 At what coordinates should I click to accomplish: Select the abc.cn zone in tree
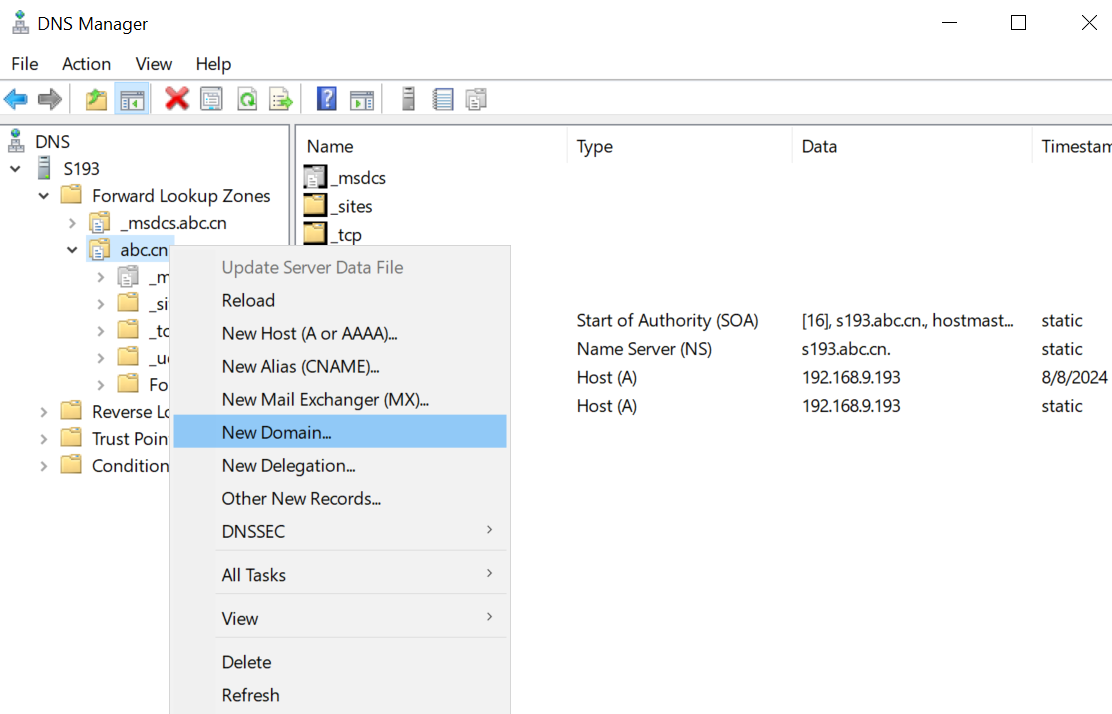click(144, 249)
